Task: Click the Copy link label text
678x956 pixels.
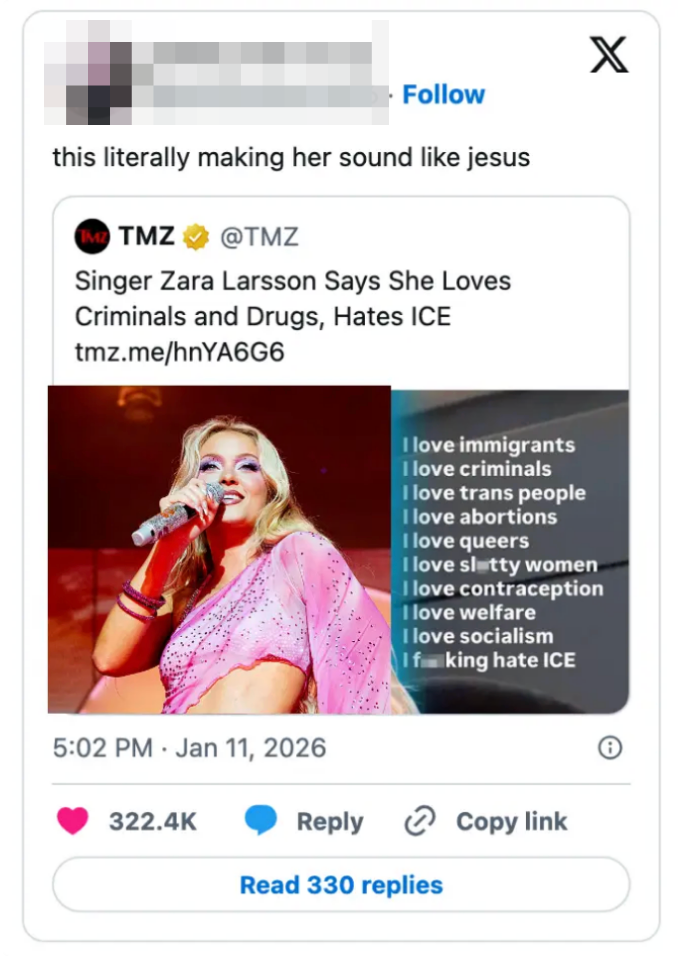Action: pos(511,821)
